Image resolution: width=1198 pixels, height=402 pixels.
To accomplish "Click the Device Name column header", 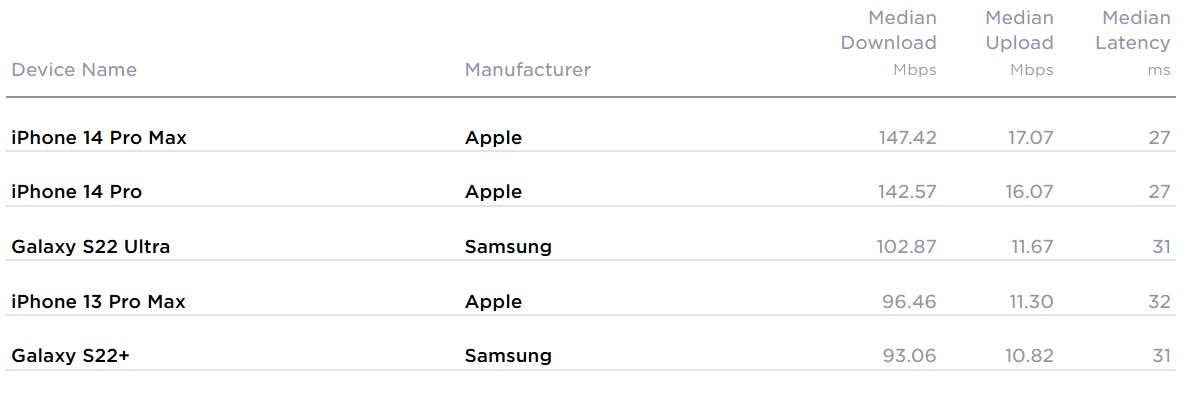I will [74, 70].
